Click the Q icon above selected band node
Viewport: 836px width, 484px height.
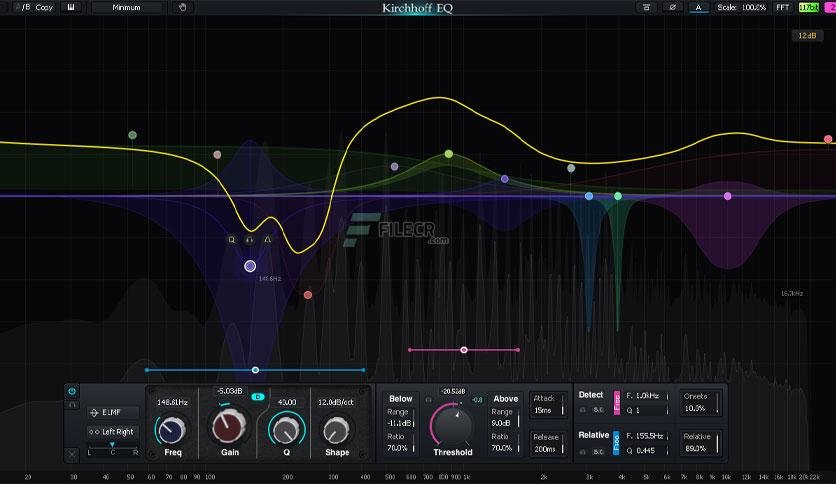(x=231, y=240)
